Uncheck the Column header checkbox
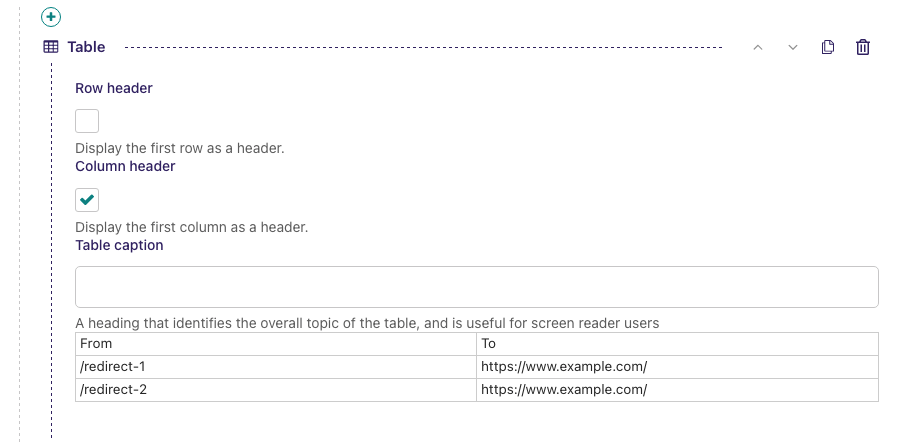Screen dimensions: 920x442 (x=87, y=200)
